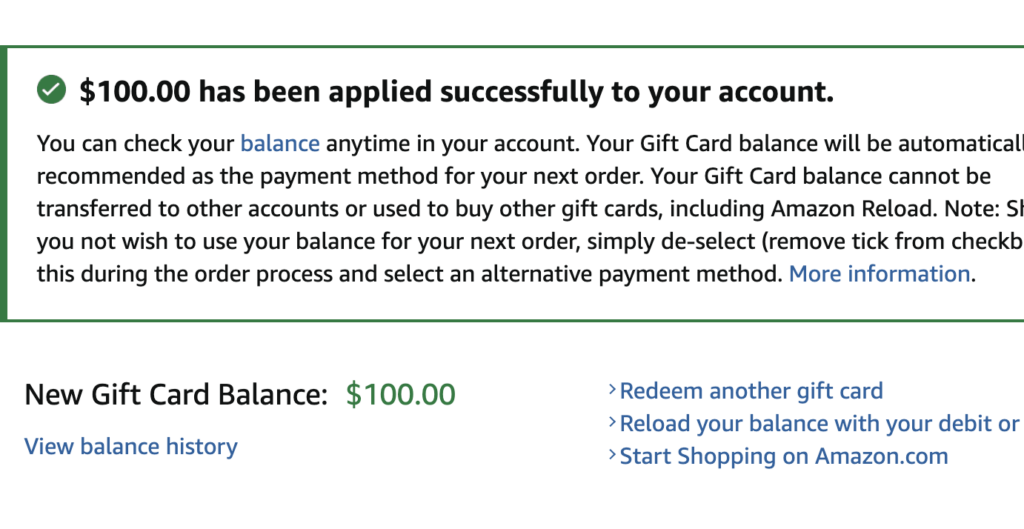This screenshot has height=529, width=1024.
Task: Open the More information link
Action: (879, 274)
